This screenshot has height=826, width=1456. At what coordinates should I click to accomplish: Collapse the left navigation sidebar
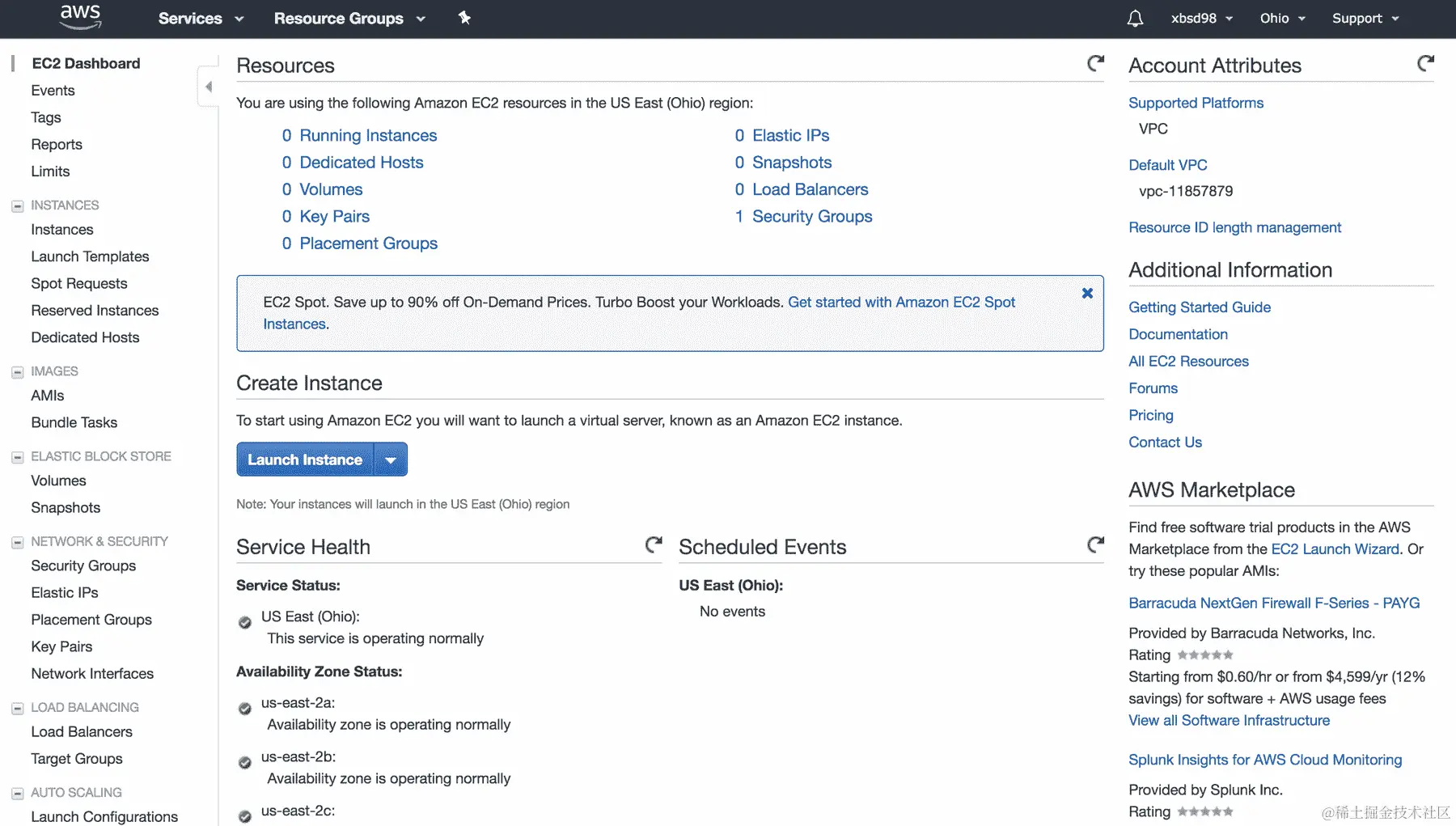pos(209,87)
